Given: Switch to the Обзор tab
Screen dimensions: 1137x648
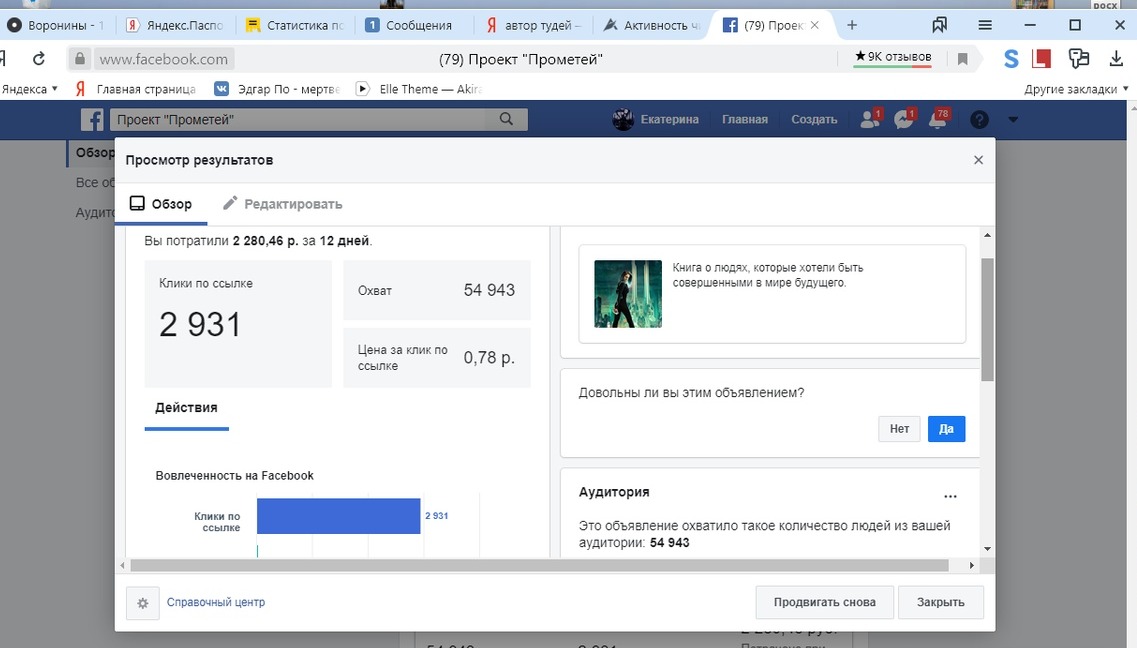Looking at the screenshot, I should point(161,204).
